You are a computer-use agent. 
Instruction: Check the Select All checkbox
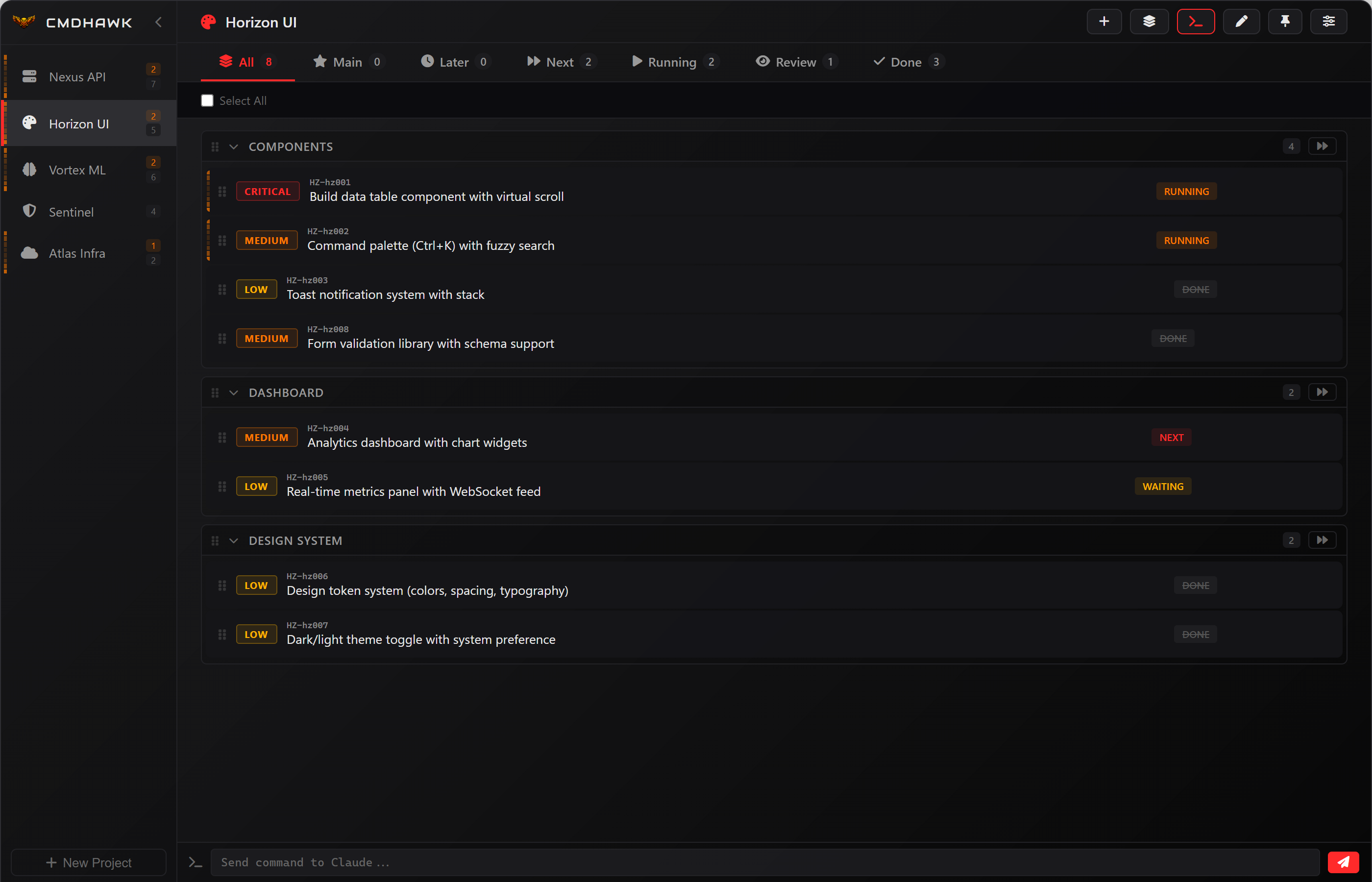coord(207,100)
